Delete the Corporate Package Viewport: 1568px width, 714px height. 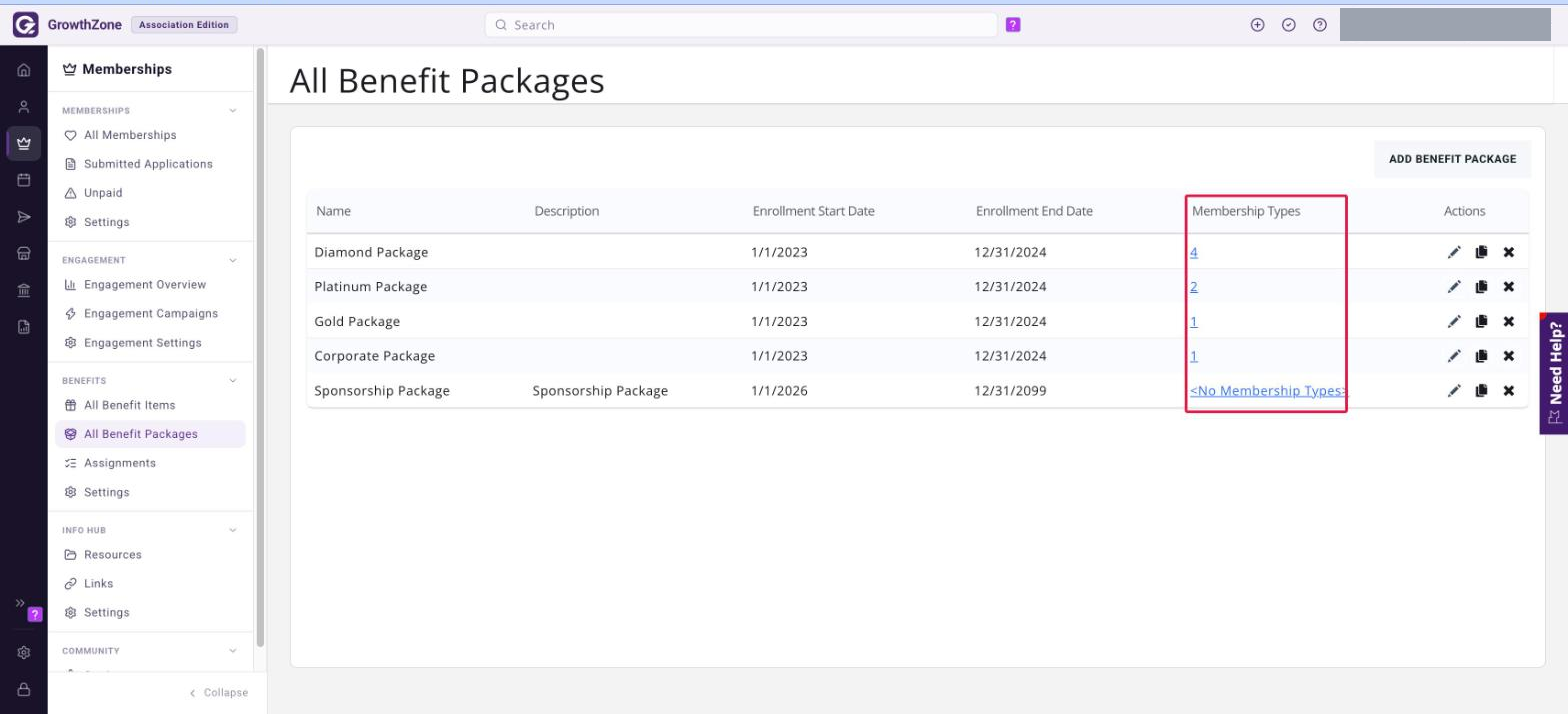[x=1509, y=356]
